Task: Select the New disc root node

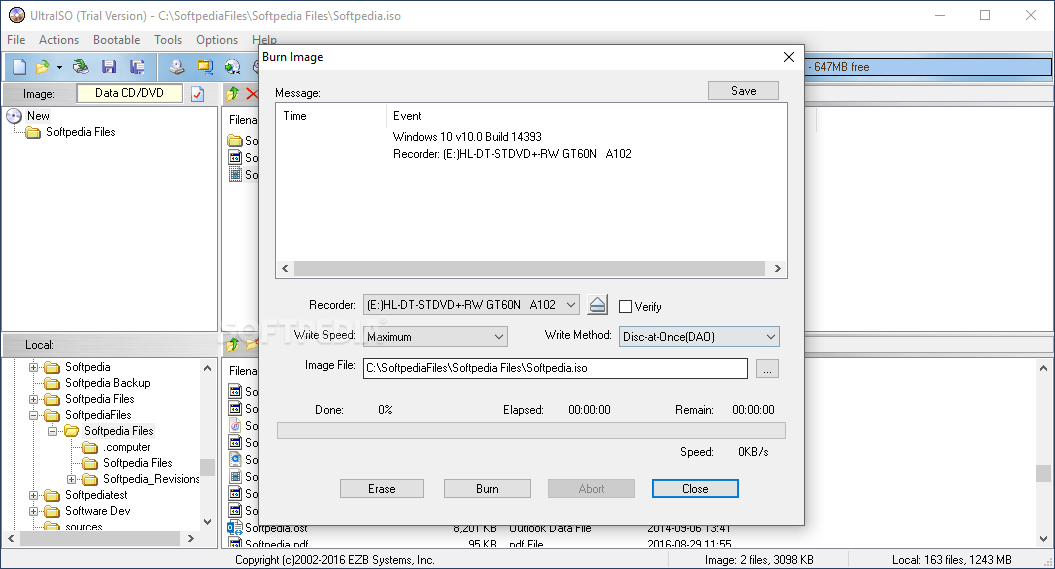Action: point(38,116)
